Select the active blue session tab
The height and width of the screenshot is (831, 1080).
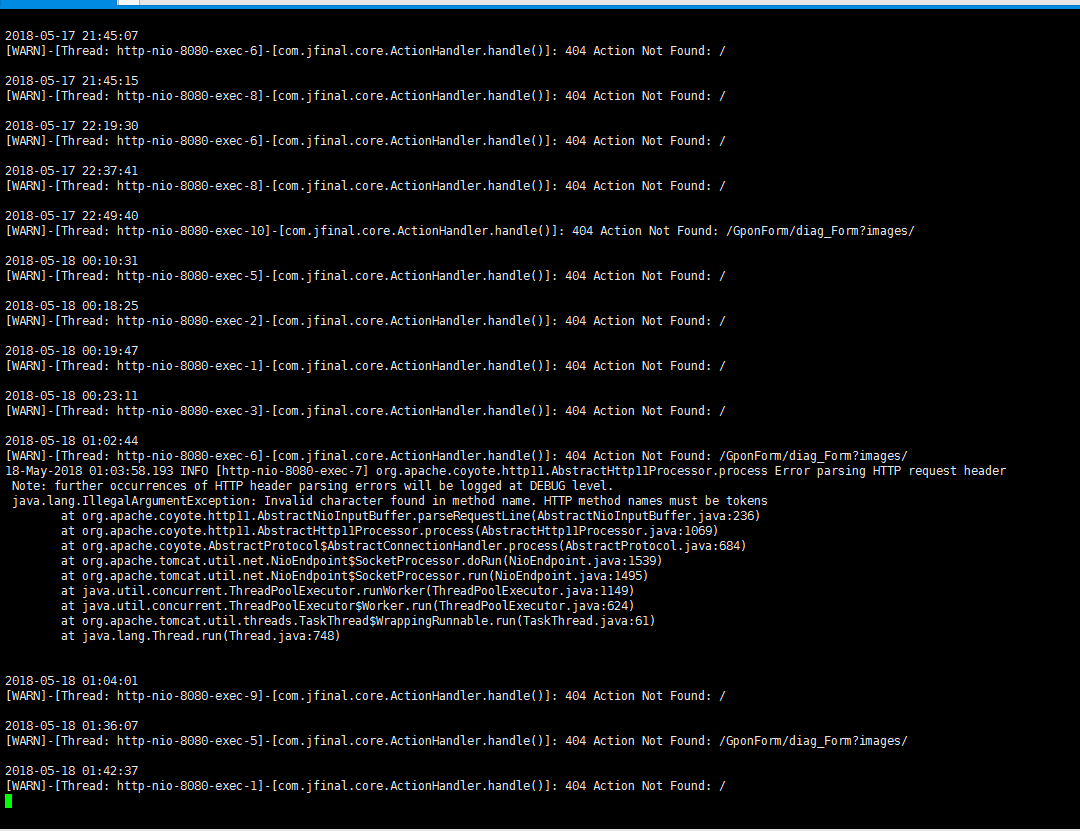[x=59, y=3]
